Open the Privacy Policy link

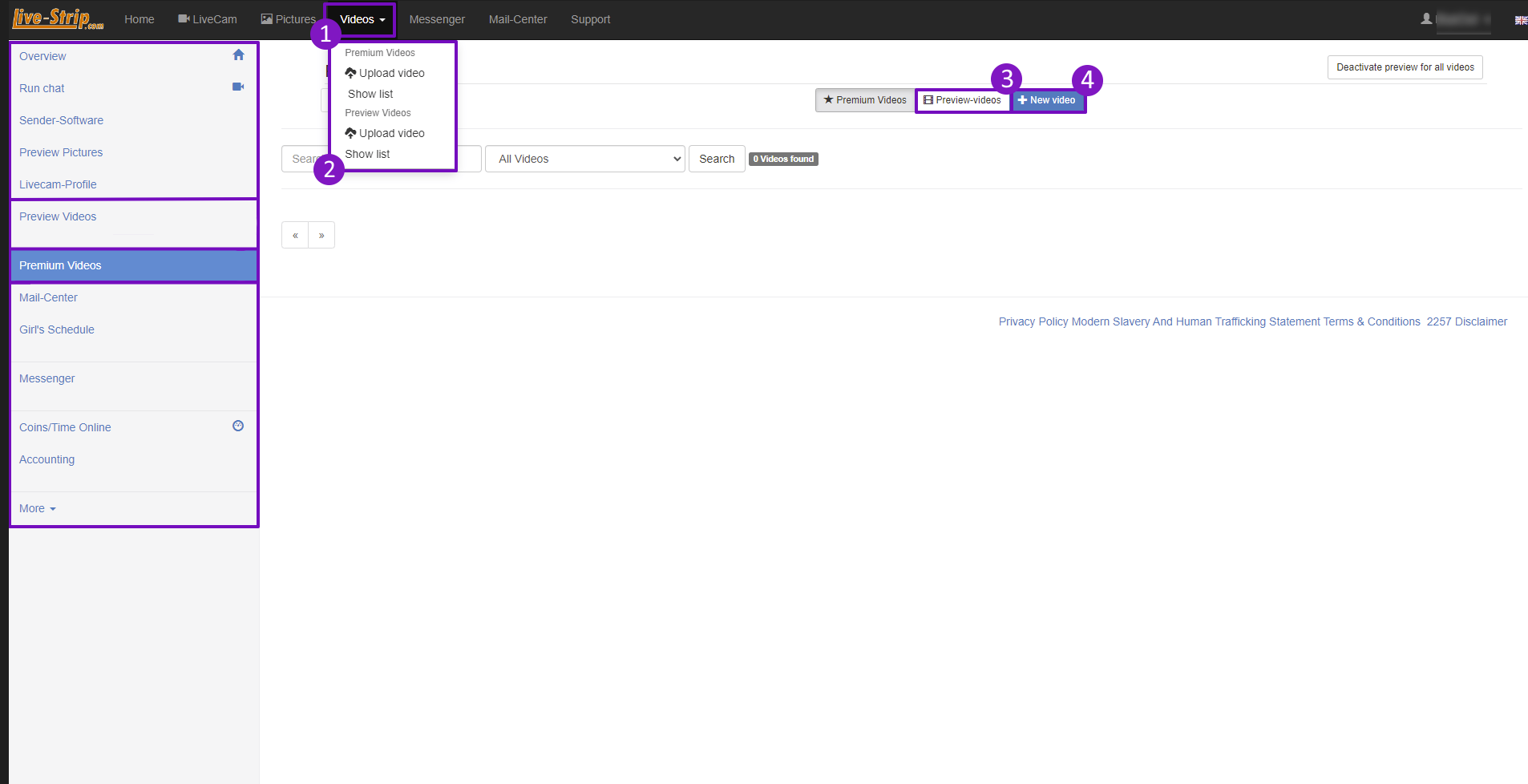[x=1033, y=321]
